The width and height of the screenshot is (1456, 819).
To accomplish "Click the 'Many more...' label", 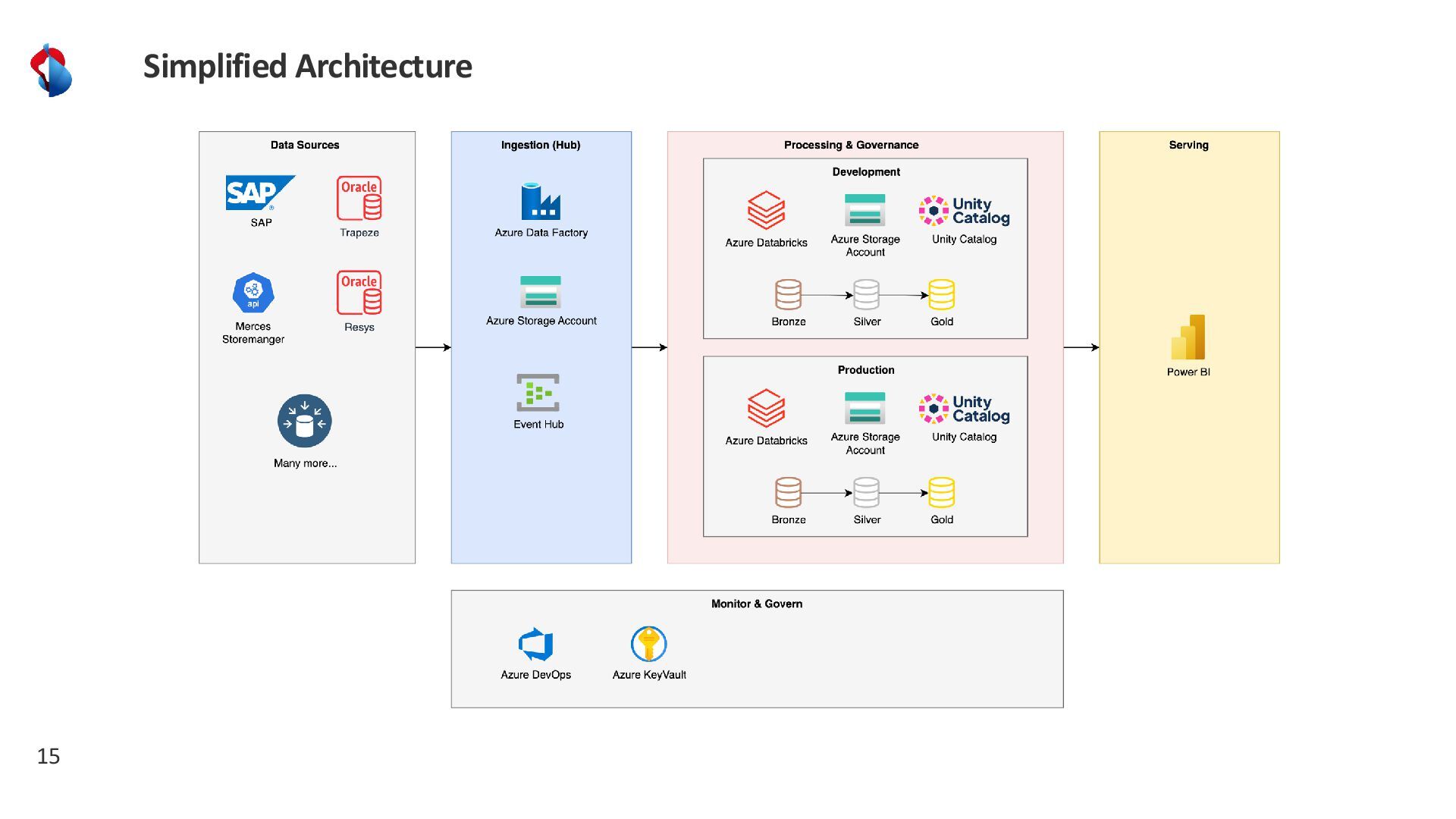I will pos(305,463).
